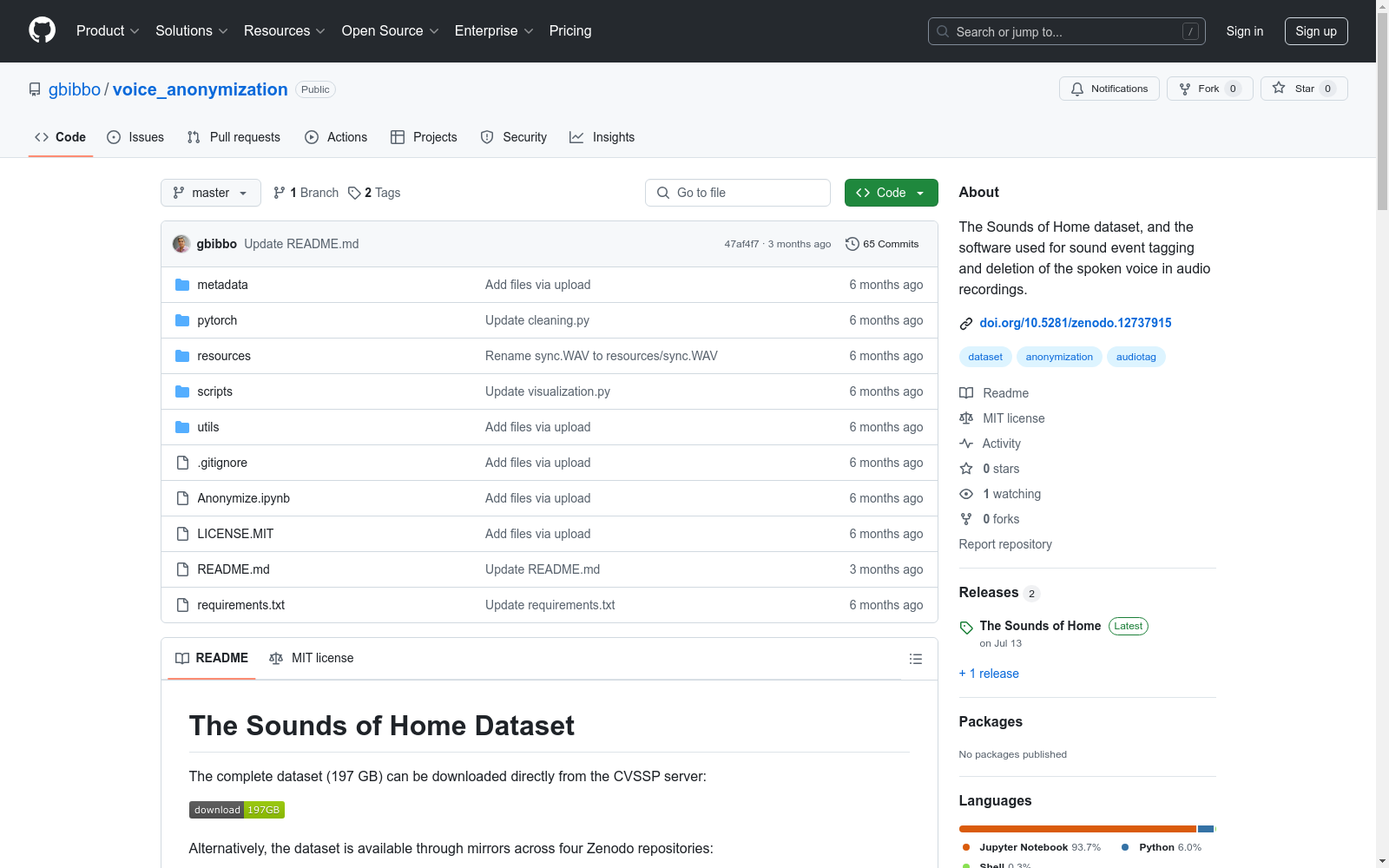
Task: Switch to the Security tab
Action: click(x=514, y=137)
